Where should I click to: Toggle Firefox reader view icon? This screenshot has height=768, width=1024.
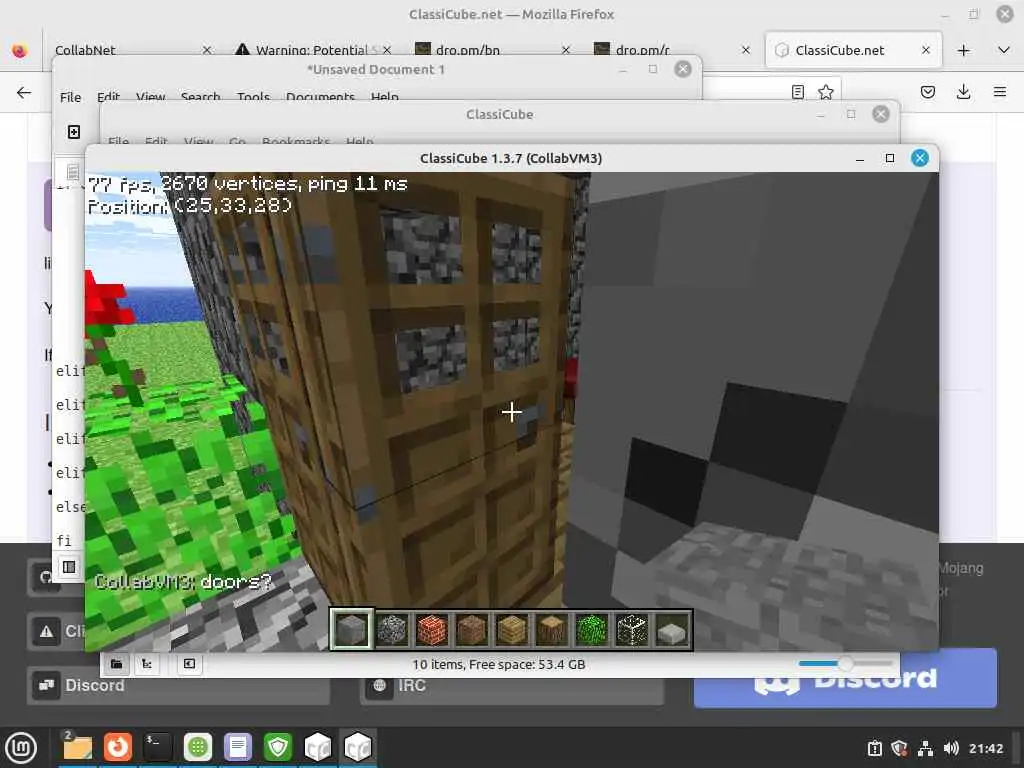click(x=797, y=92)
